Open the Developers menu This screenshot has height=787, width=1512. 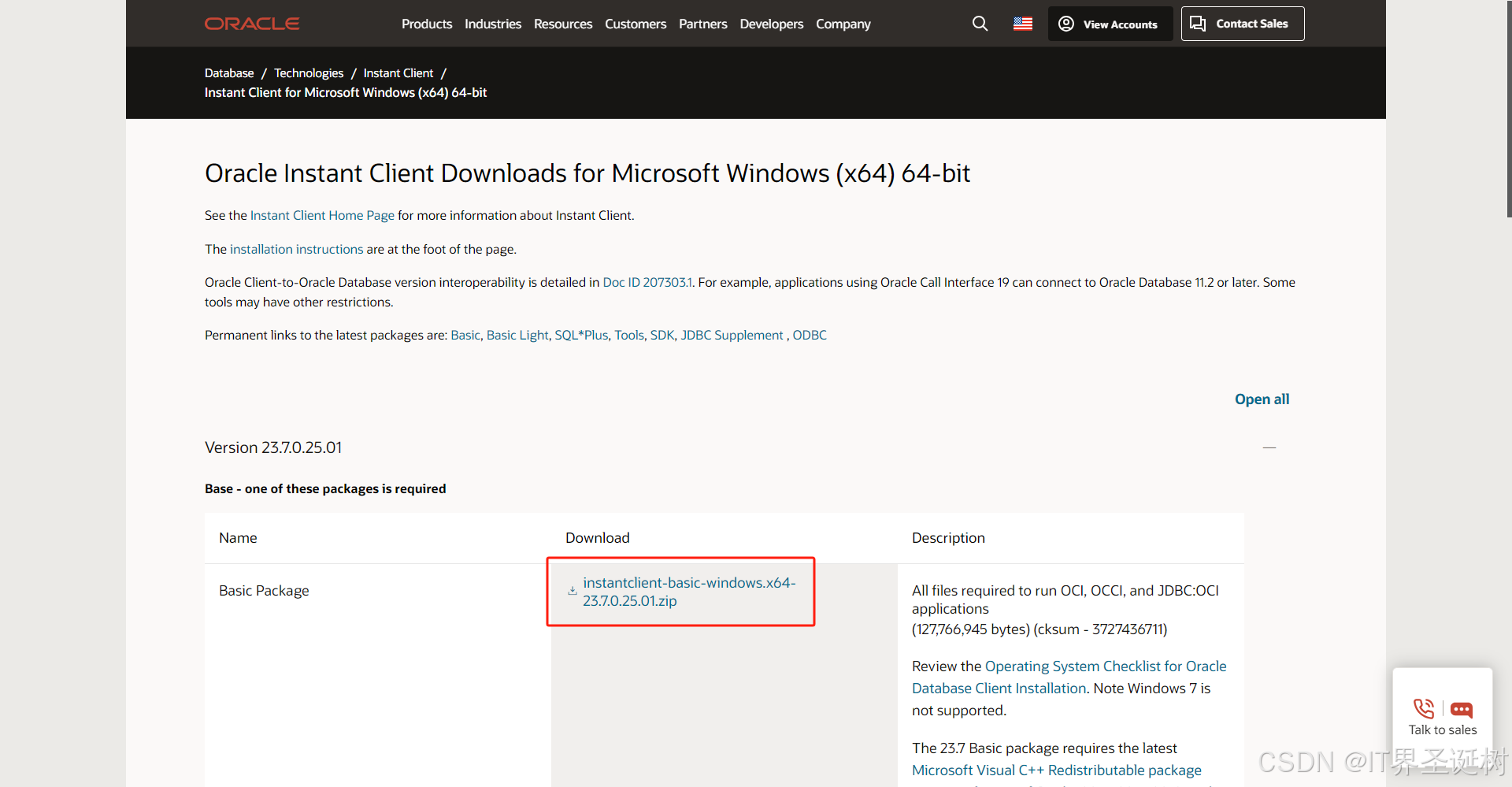[x=771, y=24]
